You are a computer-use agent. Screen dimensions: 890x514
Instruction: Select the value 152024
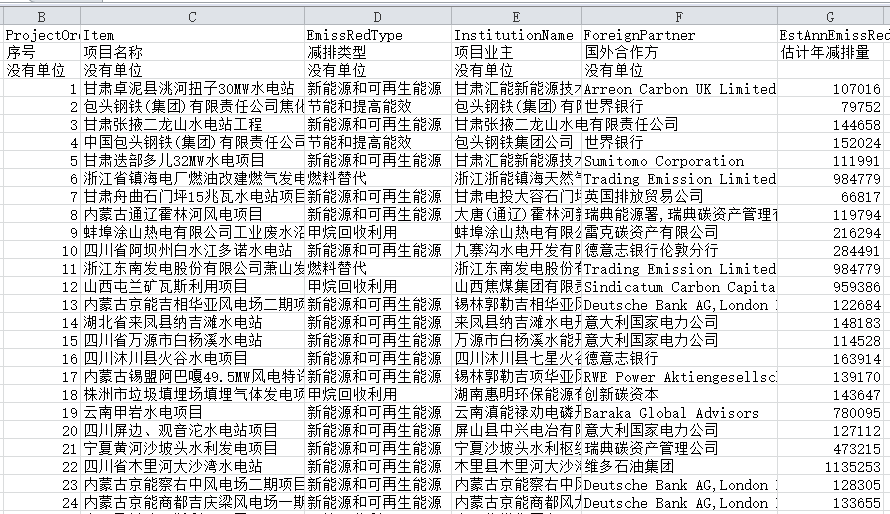pos(830,142)
